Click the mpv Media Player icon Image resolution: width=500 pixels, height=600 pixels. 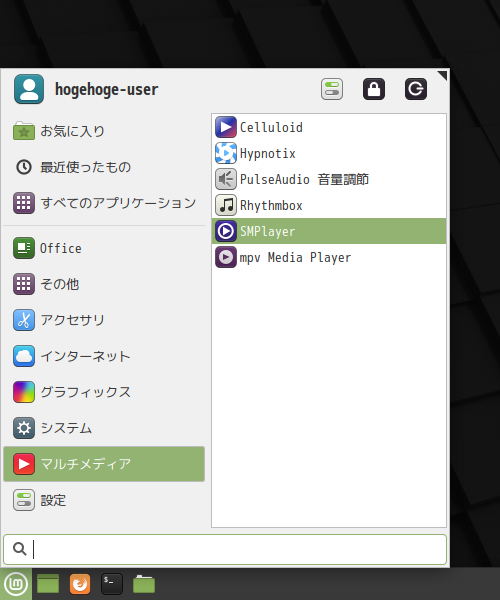226,257
